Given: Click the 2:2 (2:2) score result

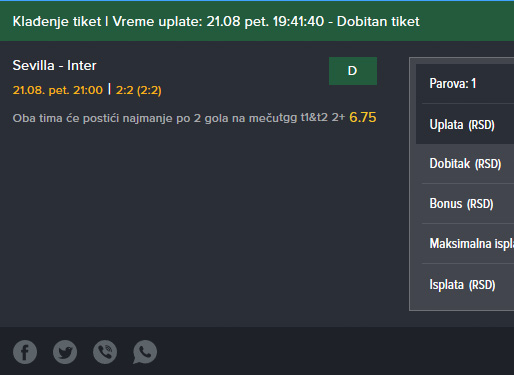Looking at the screenshot, I should [139, 90].
